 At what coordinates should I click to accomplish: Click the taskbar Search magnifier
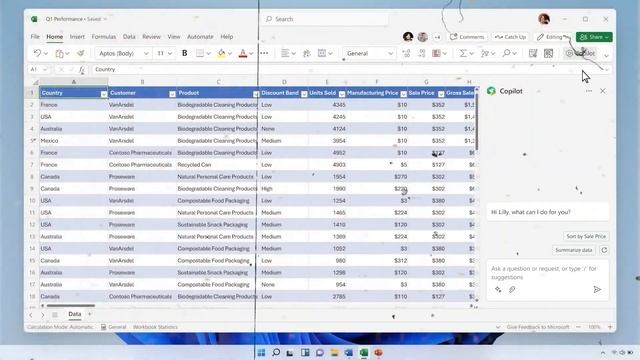click(x=276, y=353)
